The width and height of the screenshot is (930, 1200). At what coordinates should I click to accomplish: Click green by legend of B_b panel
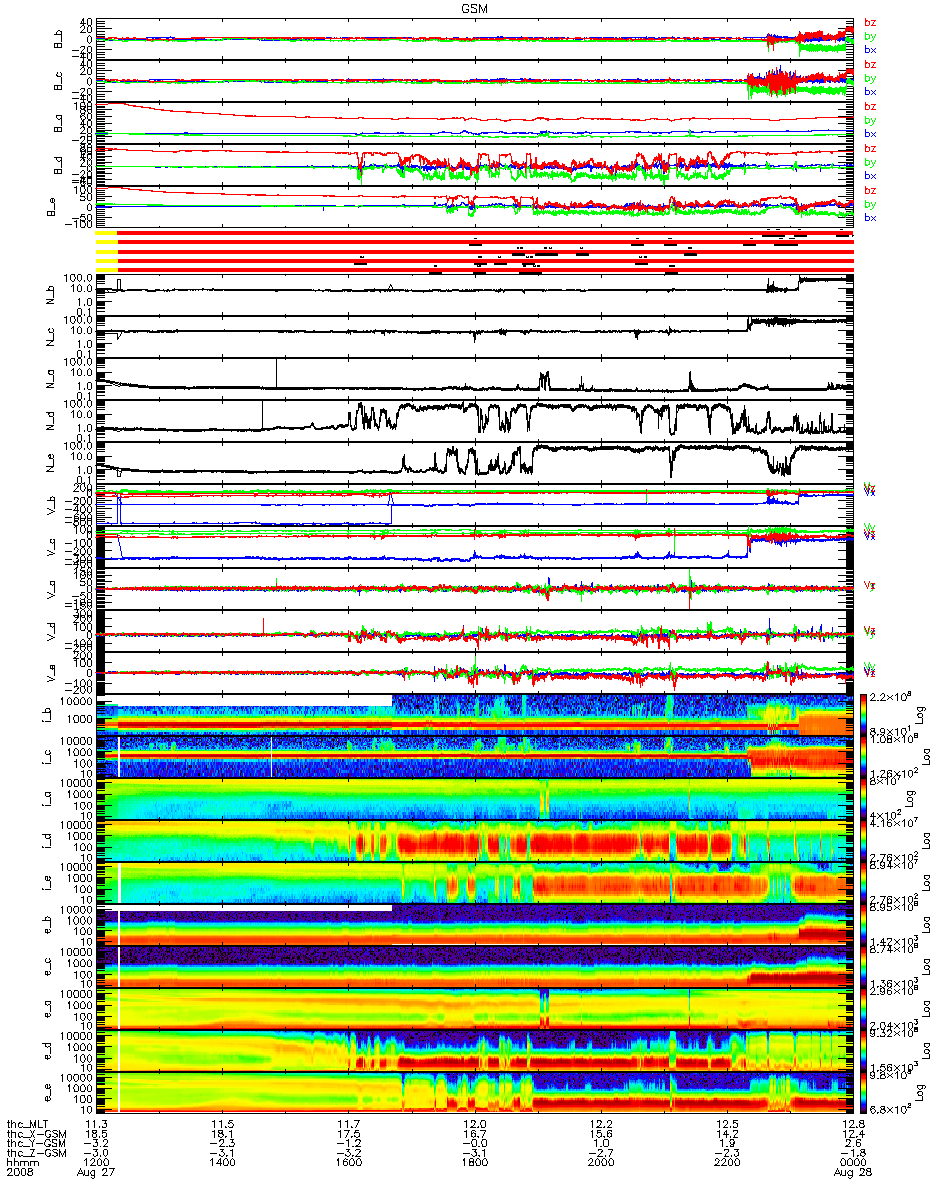click(x=870, y=36)
